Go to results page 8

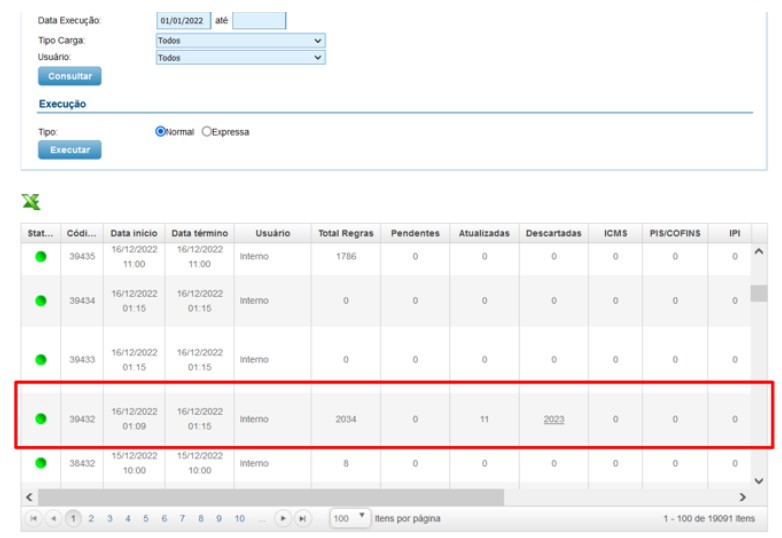pyautogui.click(x=200, y=519)
